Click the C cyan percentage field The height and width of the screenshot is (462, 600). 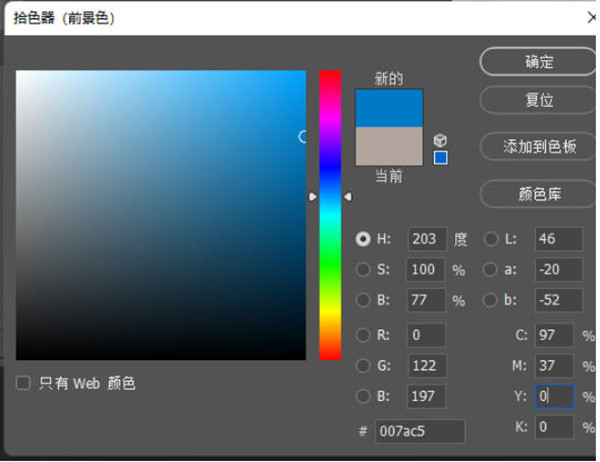[x=554, y=335]
